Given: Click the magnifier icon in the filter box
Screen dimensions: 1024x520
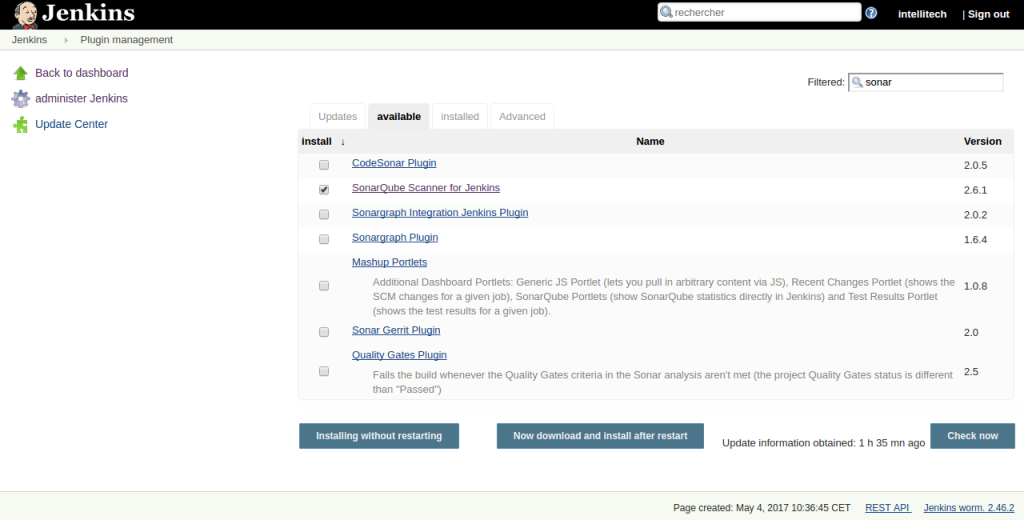Looking at the screenshot, I should tap(857, 82).
